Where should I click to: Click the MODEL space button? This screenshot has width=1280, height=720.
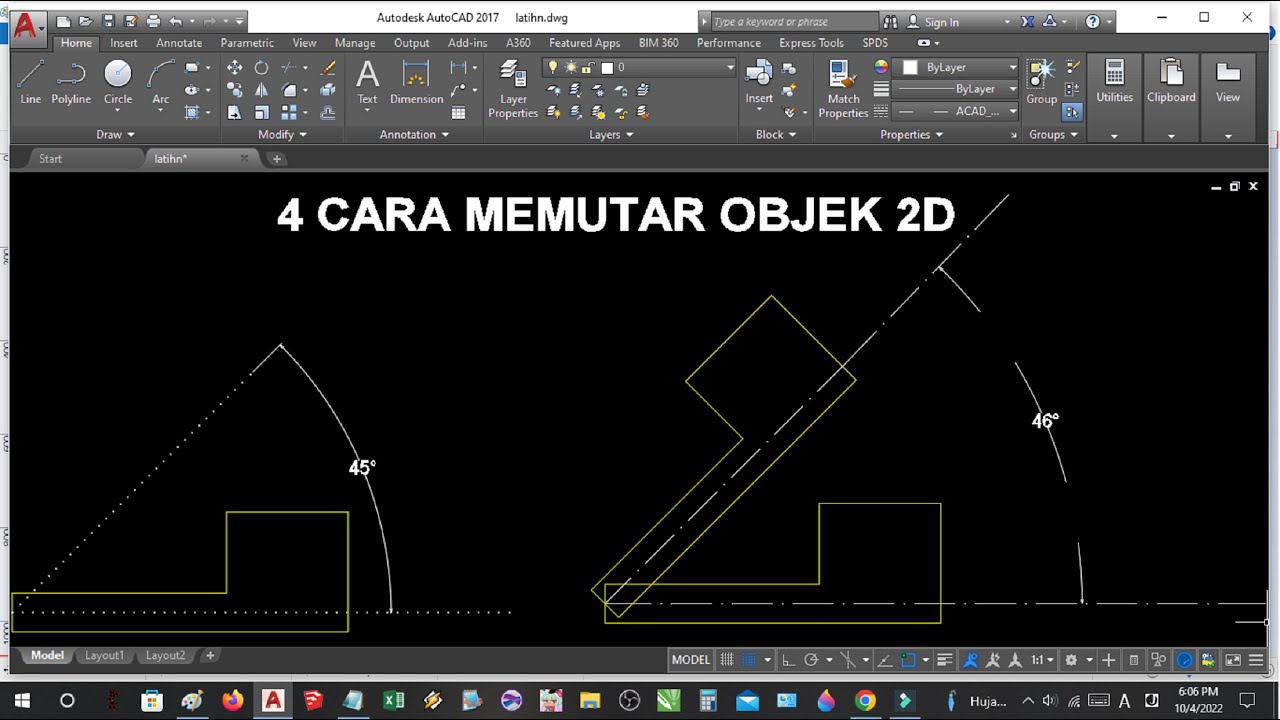click(690, 660)
